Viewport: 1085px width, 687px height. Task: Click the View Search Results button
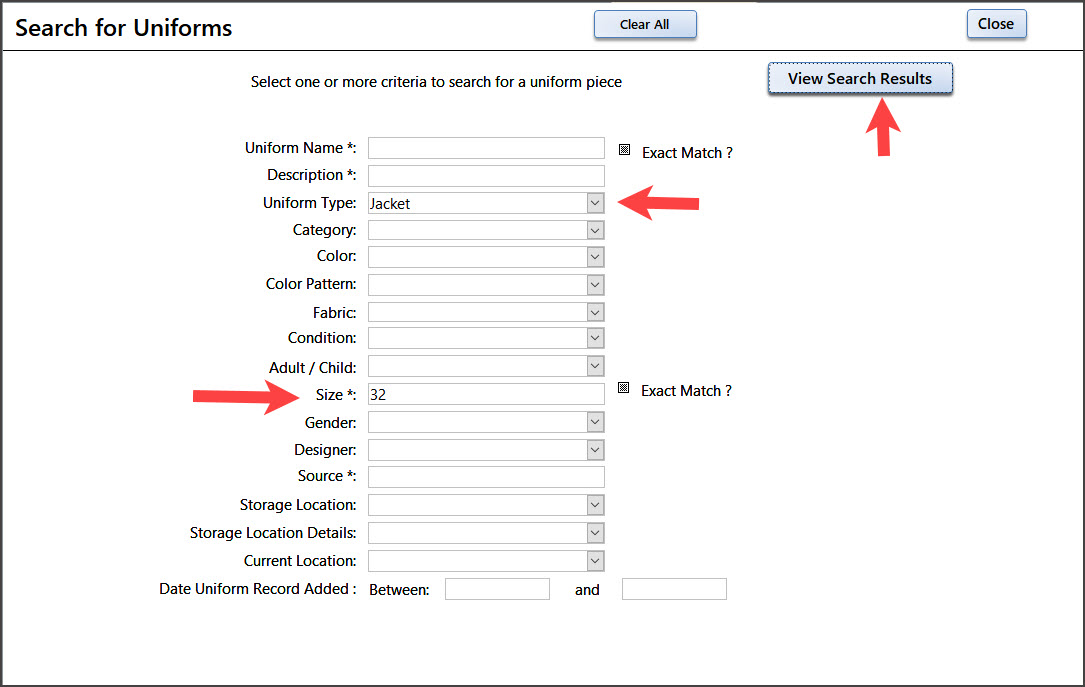[860, 79]
